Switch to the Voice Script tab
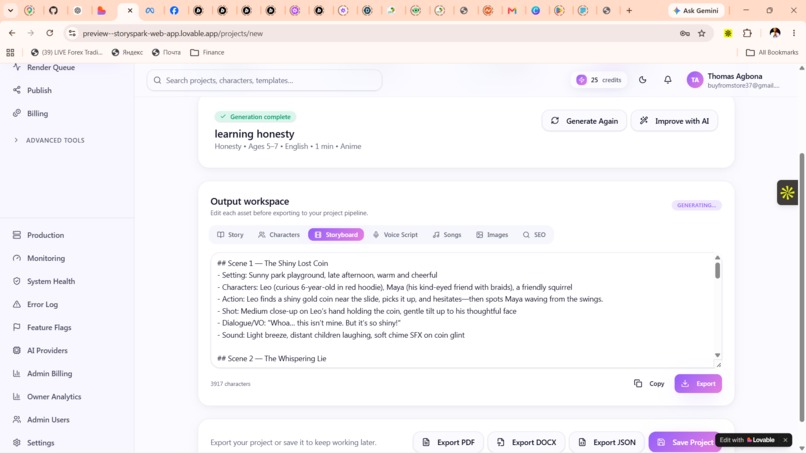Screen dimensions: 806x453 coord(395,234)
